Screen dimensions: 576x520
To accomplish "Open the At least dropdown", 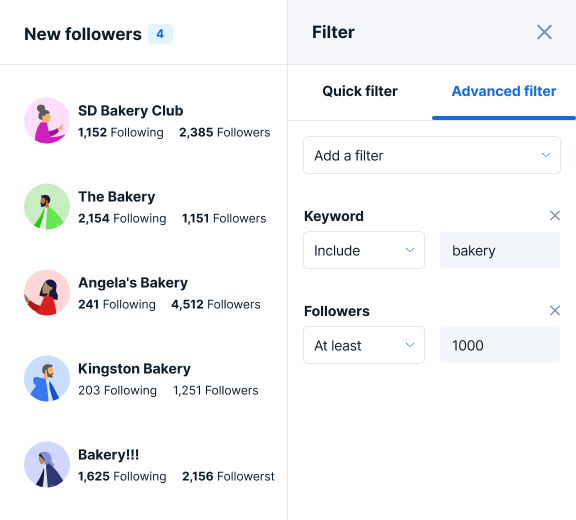I will click(364, 345).
